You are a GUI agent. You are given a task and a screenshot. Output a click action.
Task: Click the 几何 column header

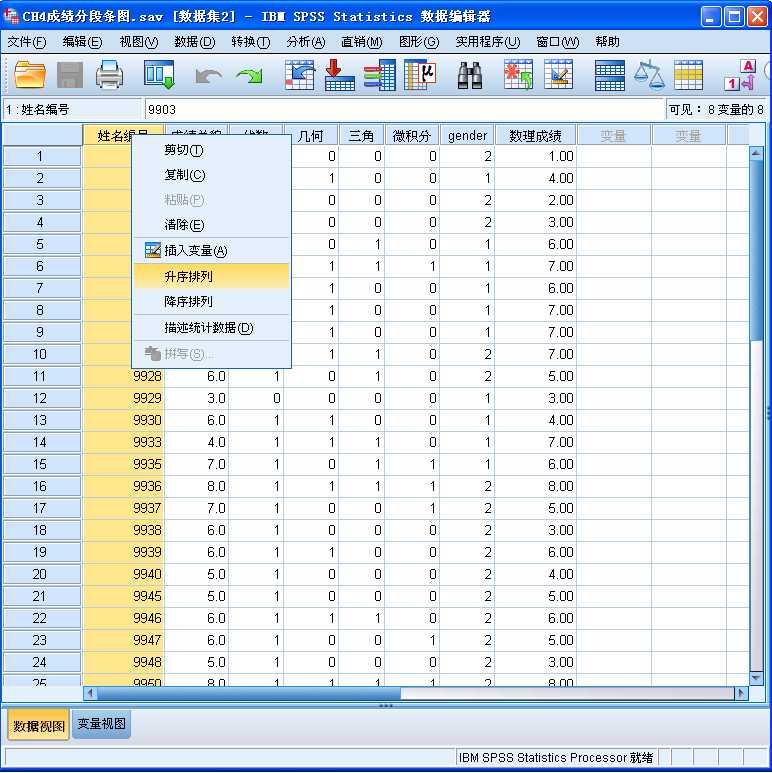(311, 136)
